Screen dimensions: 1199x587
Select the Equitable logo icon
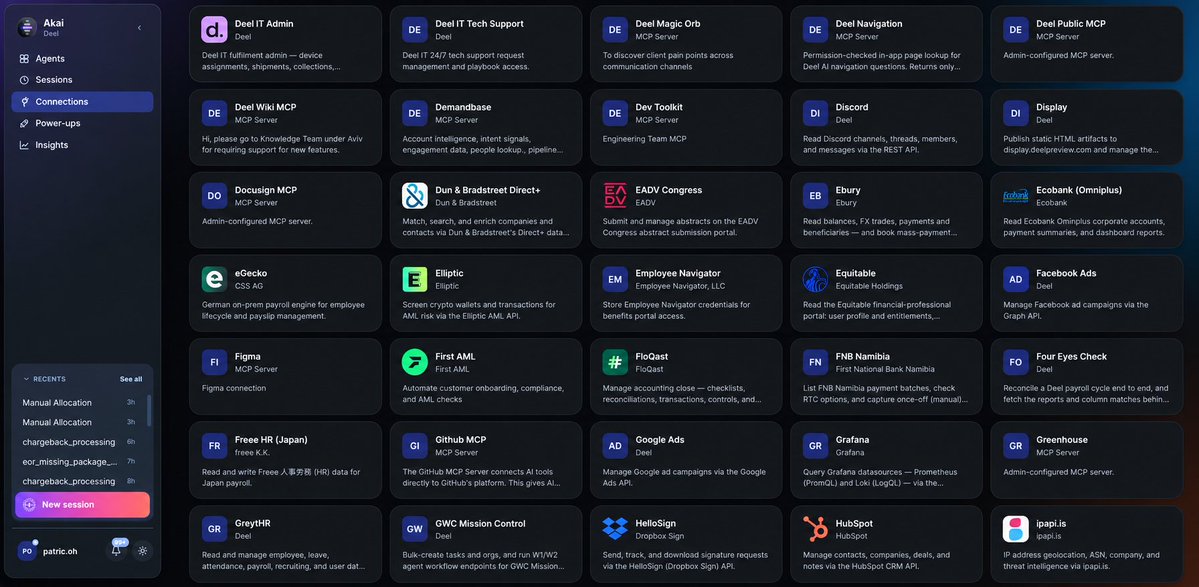816,279
